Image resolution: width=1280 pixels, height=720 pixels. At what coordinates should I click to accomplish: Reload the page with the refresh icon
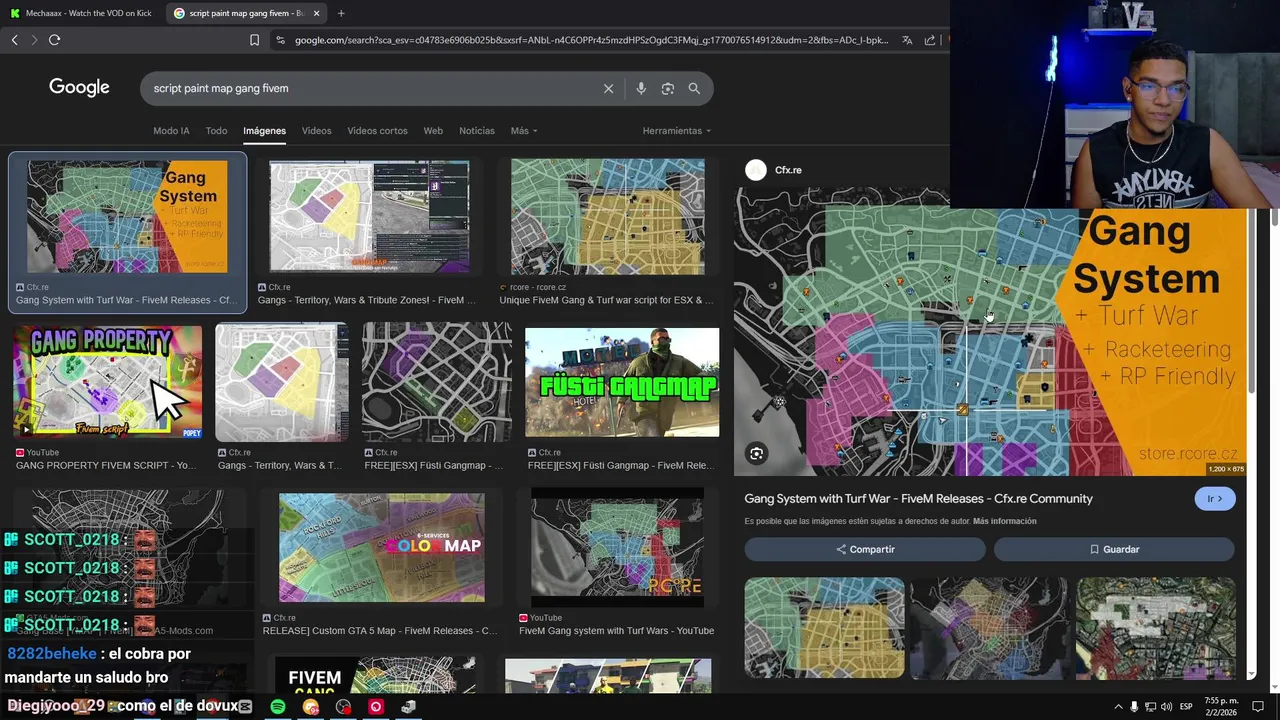point(54,40)
